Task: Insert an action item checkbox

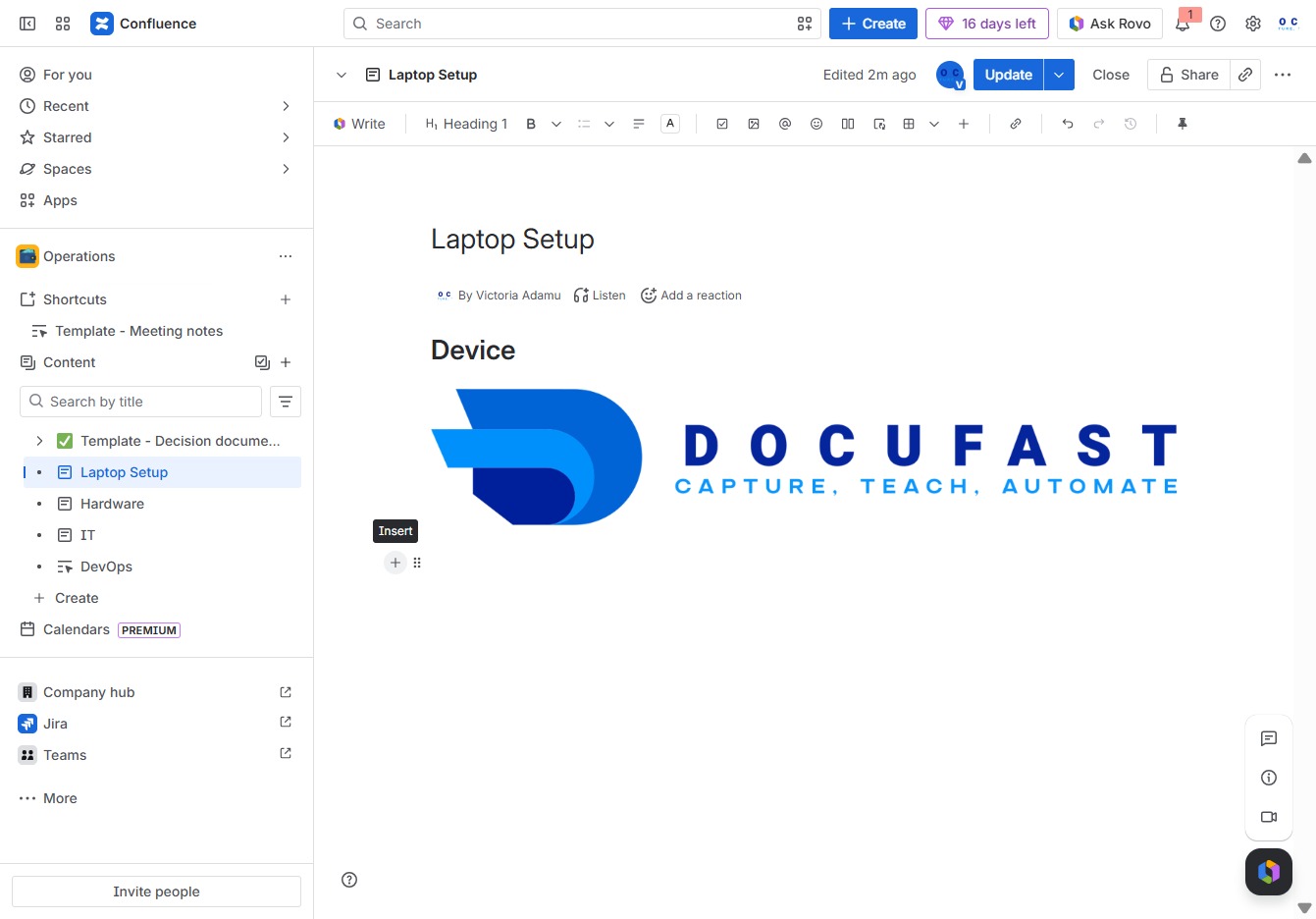Action: pos(722,124)
